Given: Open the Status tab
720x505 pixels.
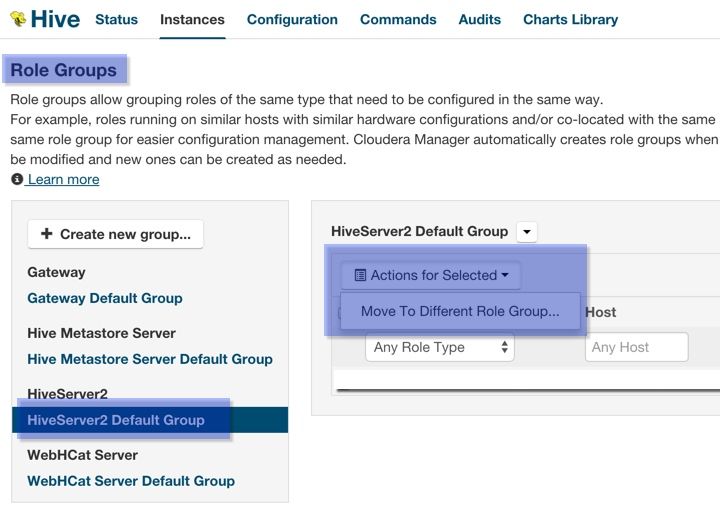Looking at the screenshot, I should point(116,19).
